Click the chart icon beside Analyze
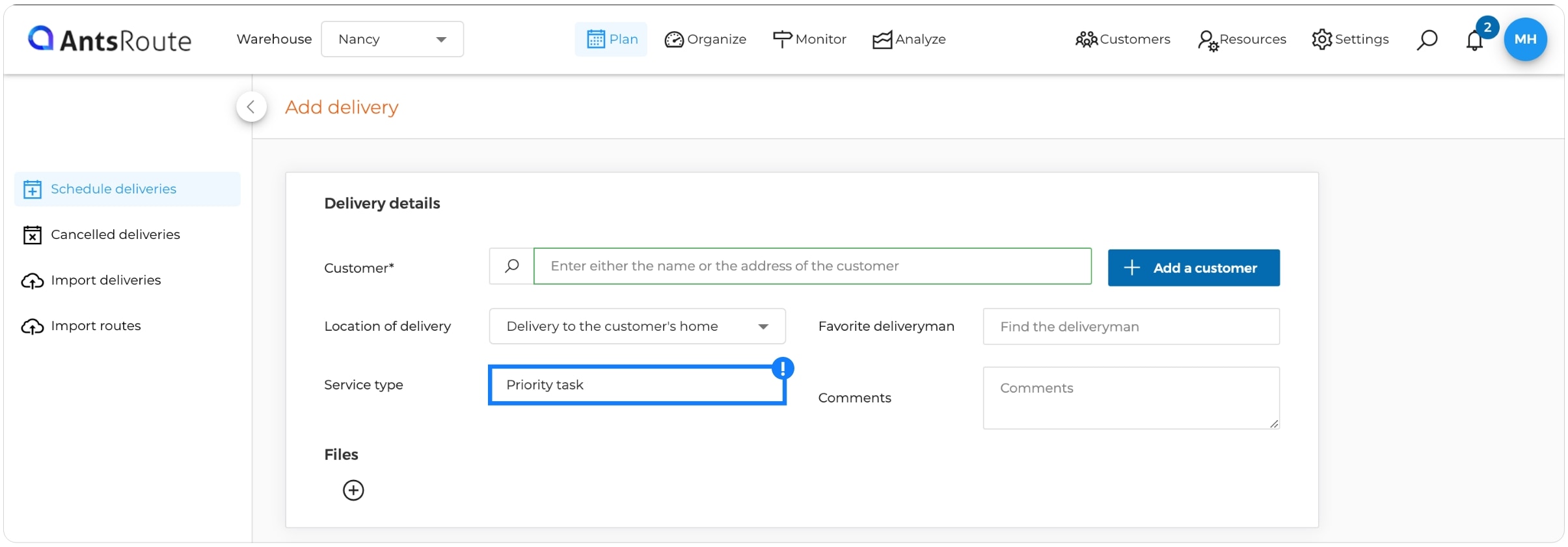Viewport: 1568px width, 547px height. click(x=882, y=40)
